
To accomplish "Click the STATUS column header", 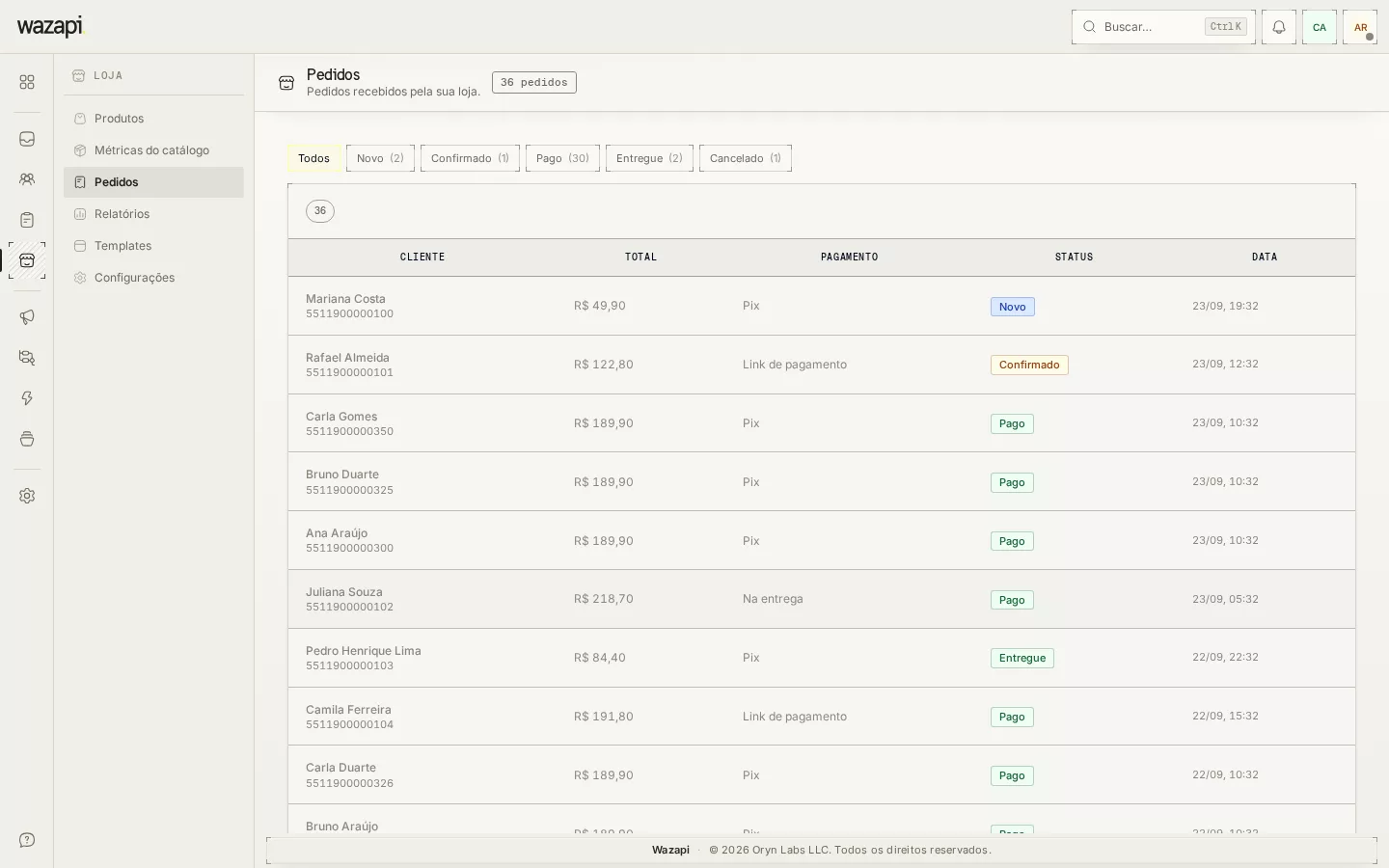I will click(1074, 258).
